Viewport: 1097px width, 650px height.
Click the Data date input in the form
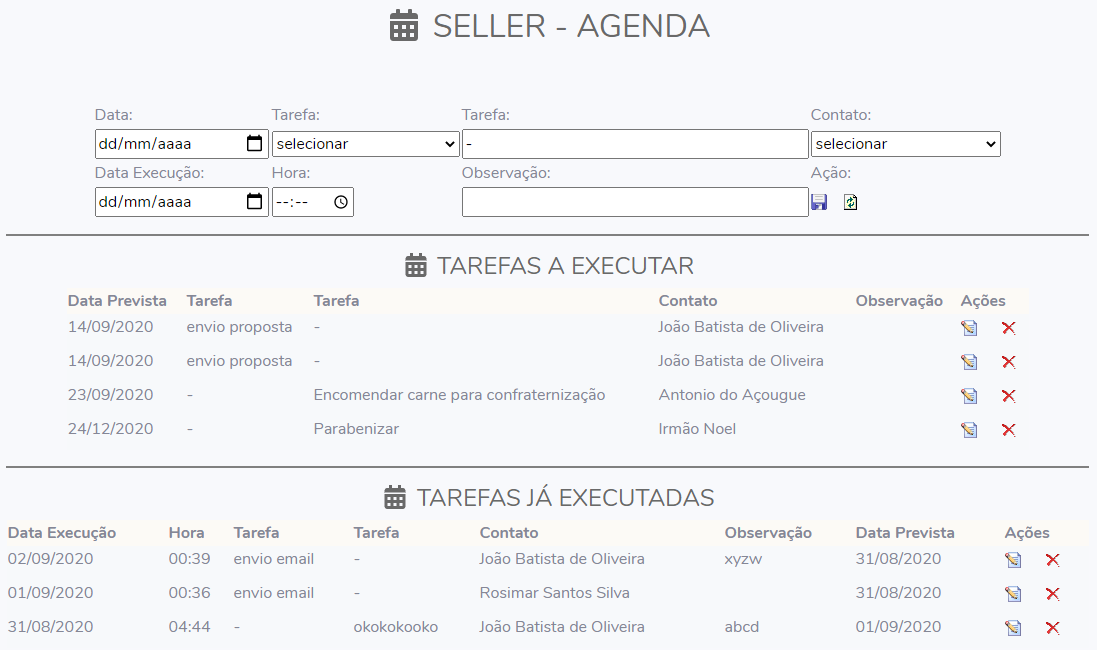(182, 143)
